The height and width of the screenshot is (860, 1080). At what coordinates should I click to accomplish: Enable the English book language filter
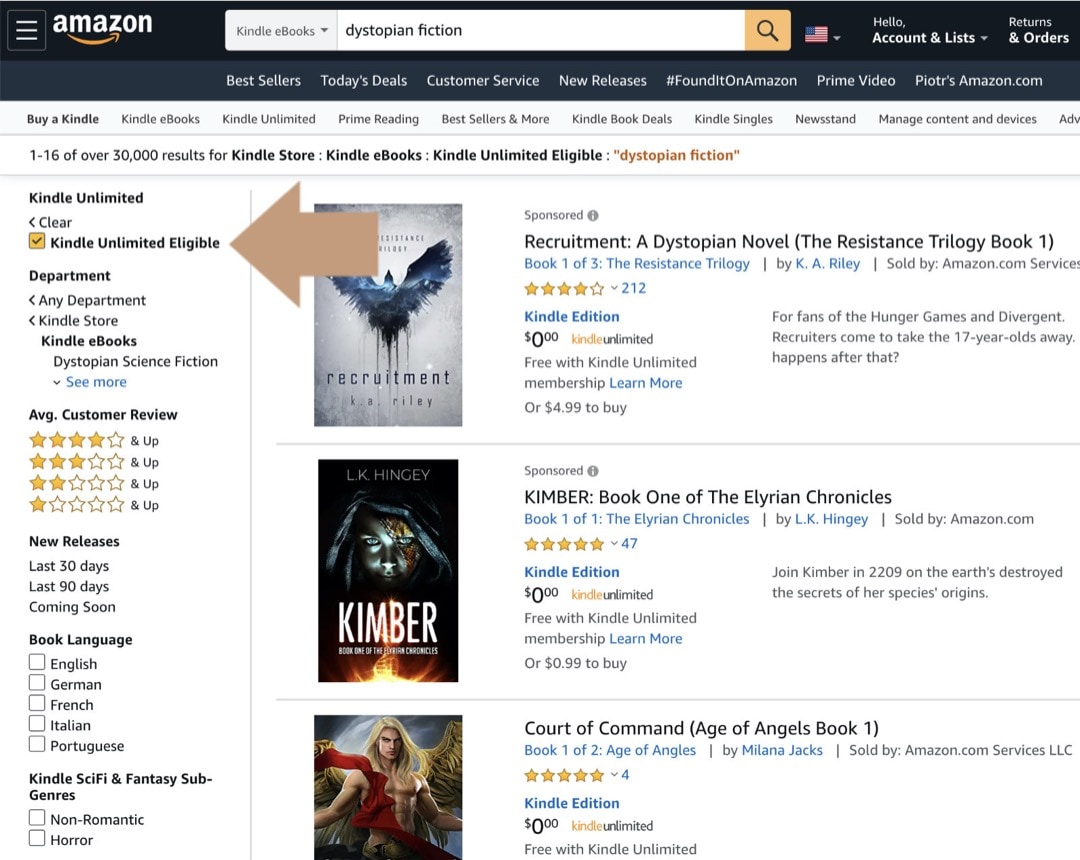pos(36,663)
